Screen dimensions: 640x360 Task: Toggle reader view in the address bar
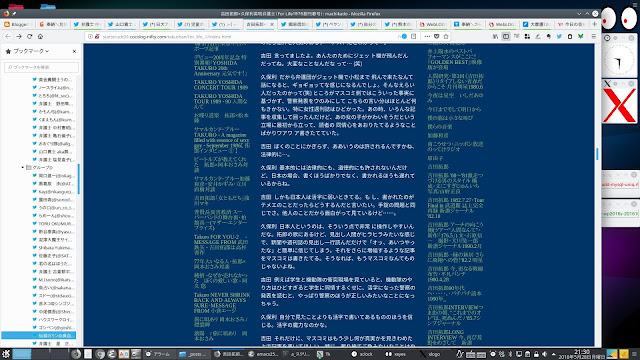[x=413, y=36]
